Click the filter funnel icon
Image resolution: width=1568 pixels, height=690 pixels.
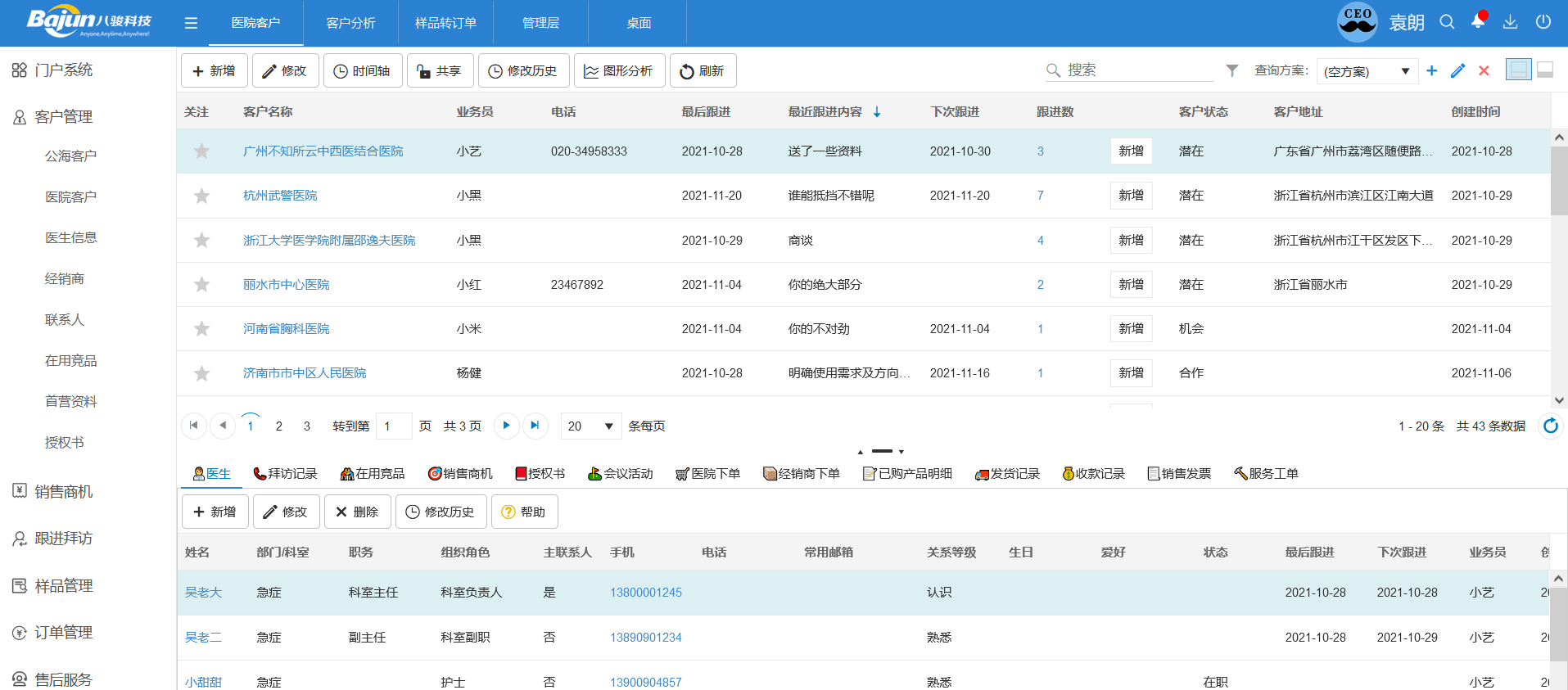point(1231,71)
